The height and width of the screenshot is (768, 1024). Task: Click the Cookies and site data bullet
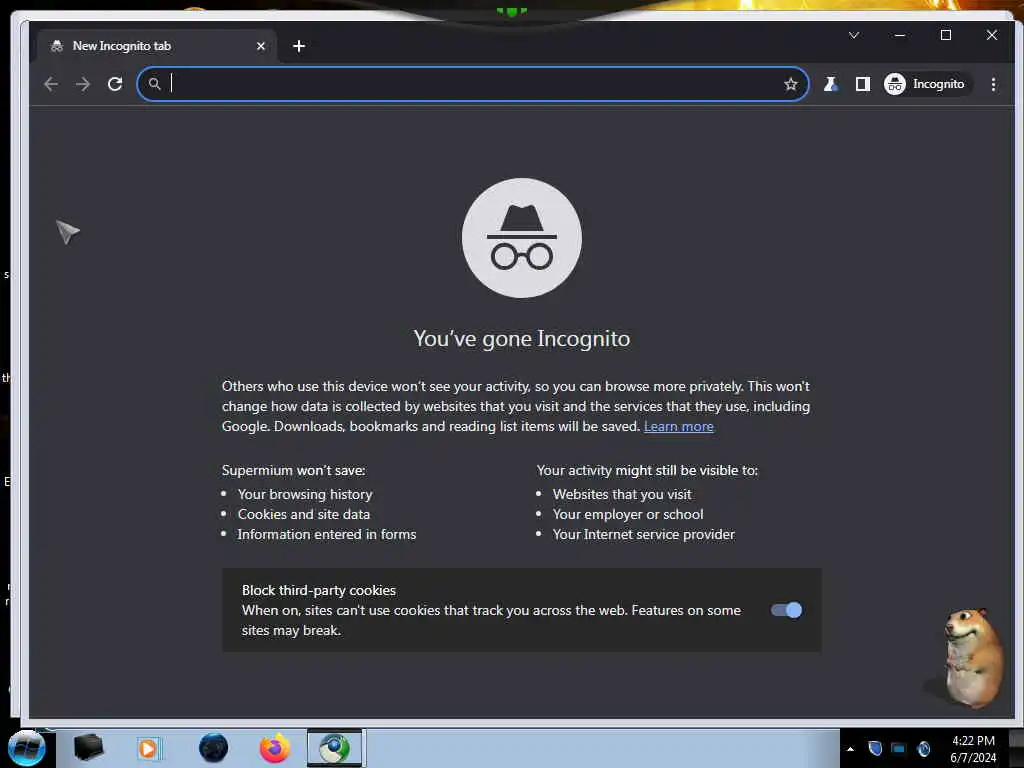(x=304, y=514)
